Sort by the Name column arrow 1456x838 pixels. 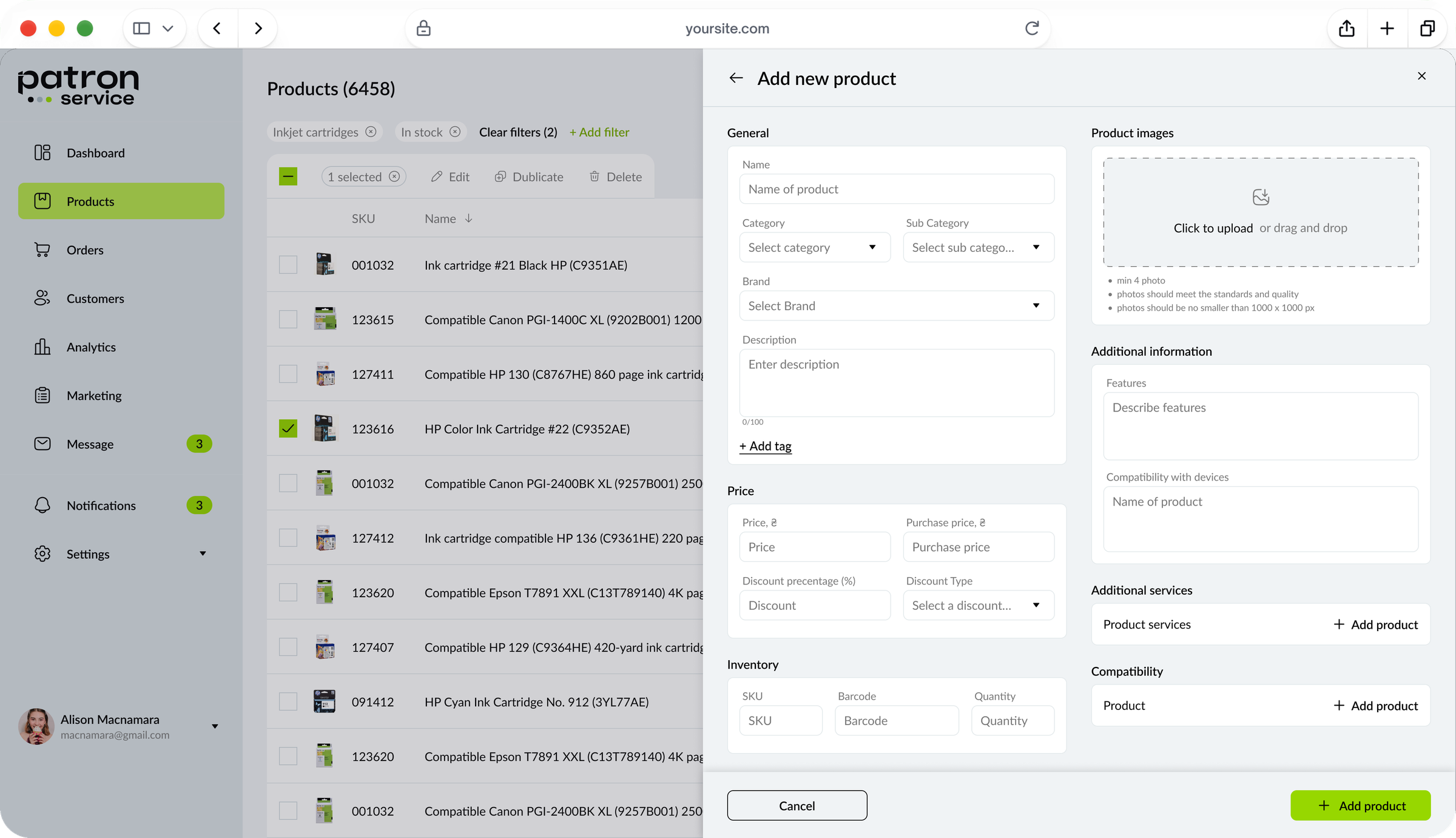point(468,218)
